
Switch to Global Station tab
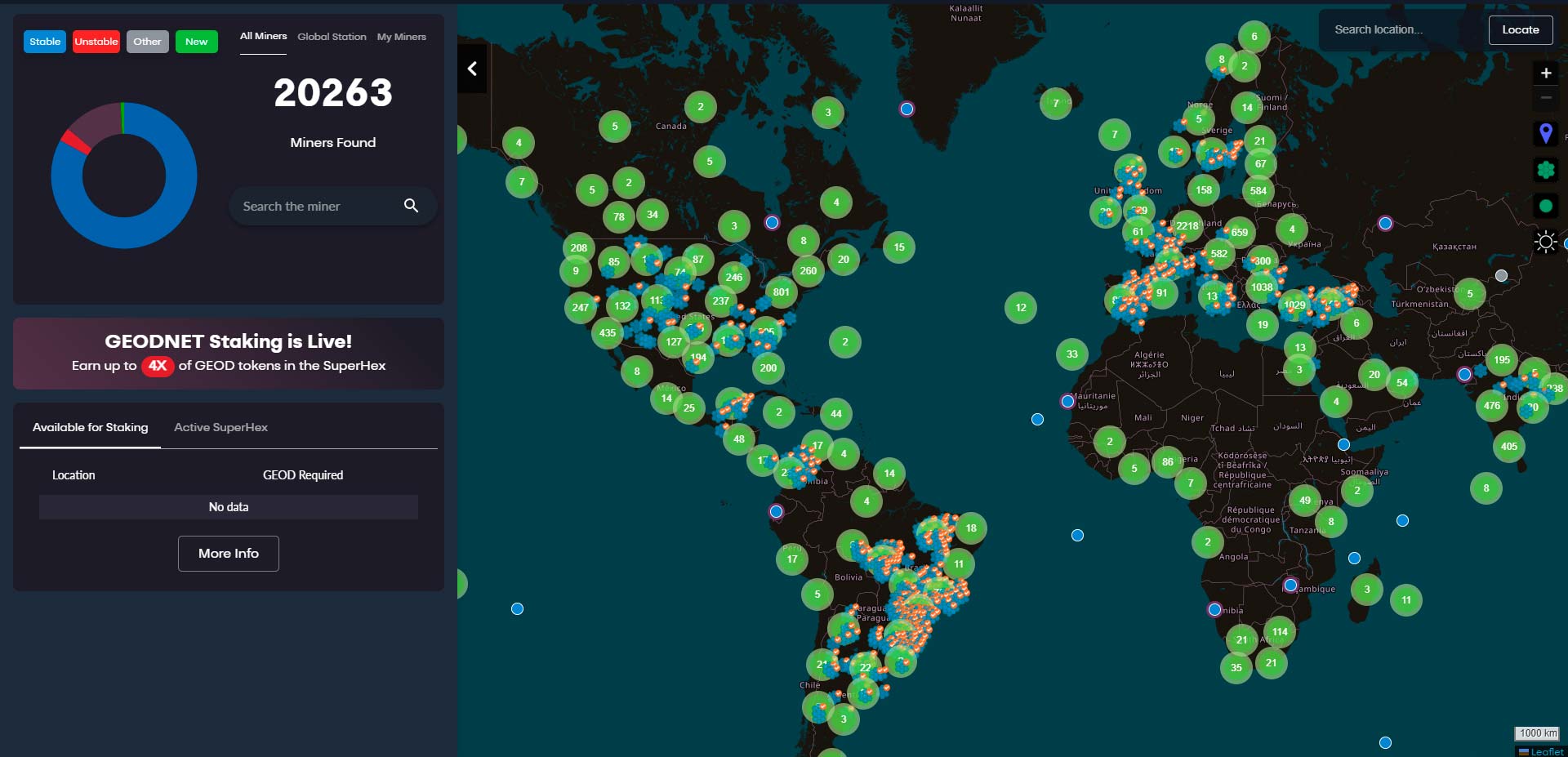[x=332, y=37]
